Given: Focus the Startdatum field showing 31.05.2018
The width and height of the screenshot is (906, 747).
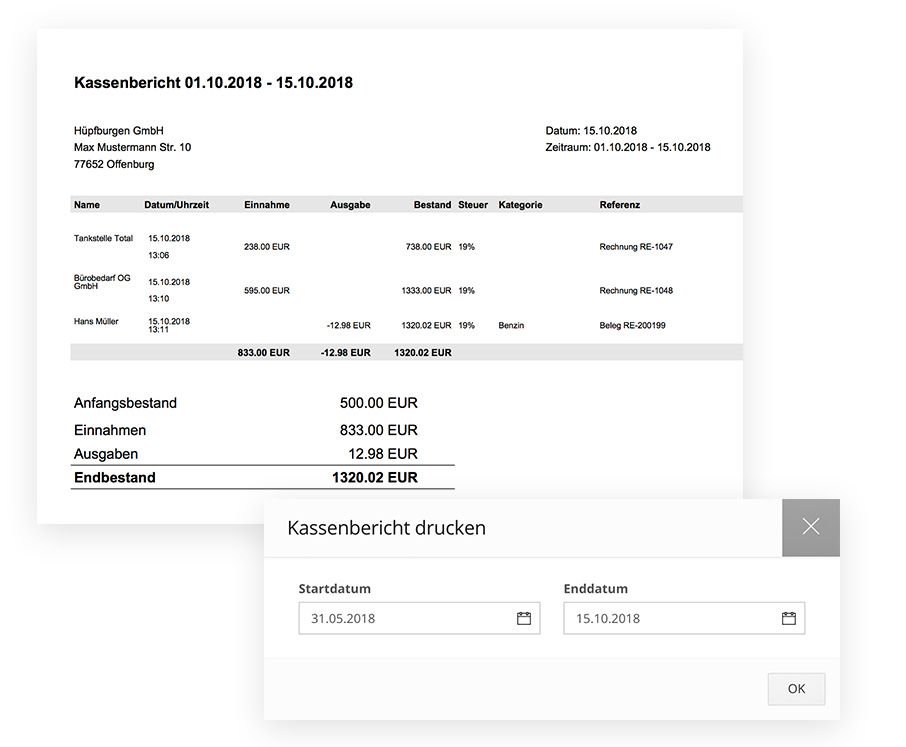Looking at the screenshot, I should tap(419, 618).
